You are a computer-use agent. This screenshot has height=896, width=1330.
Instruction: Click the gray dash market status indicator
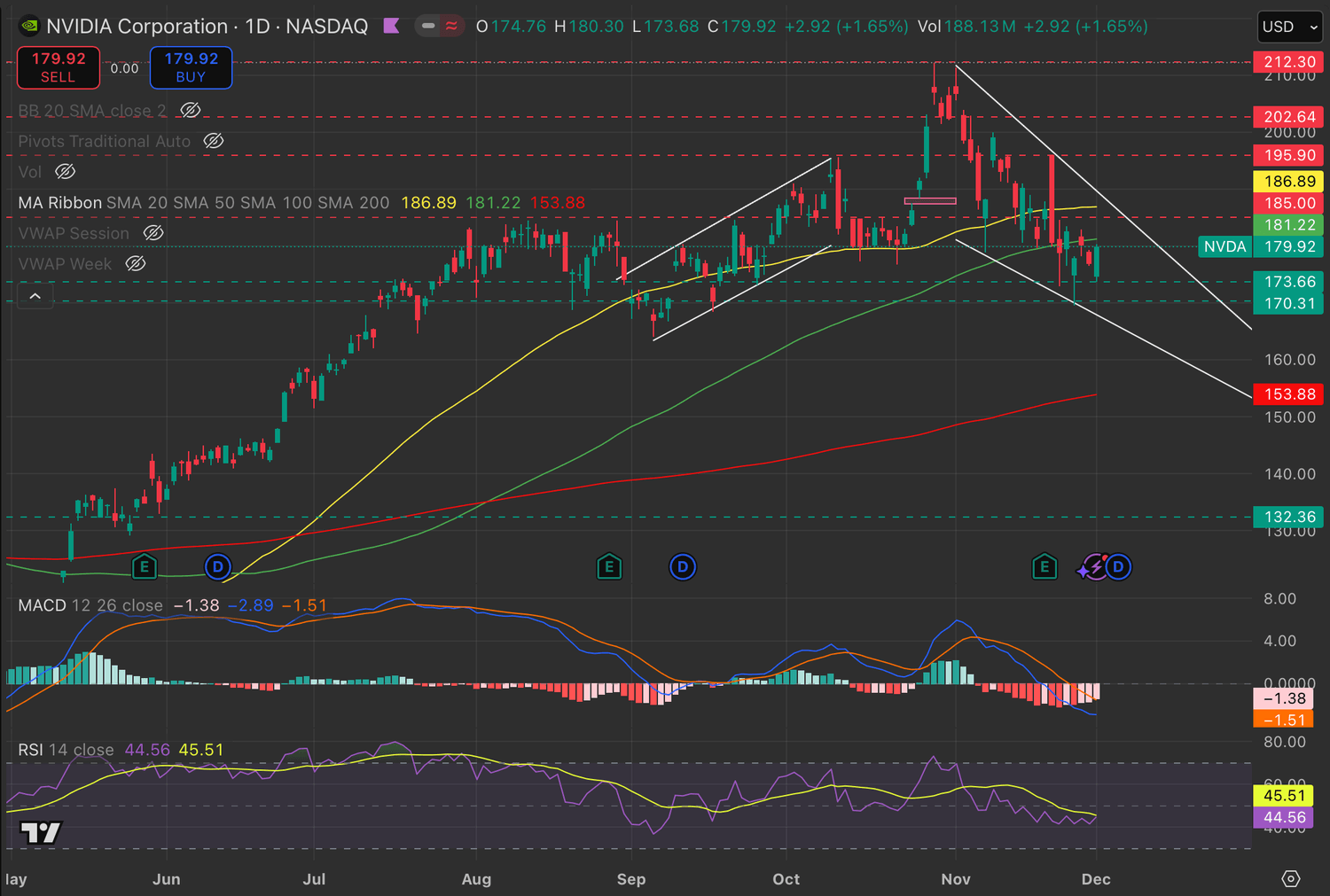pyautogui.click(x=428, y=26)
